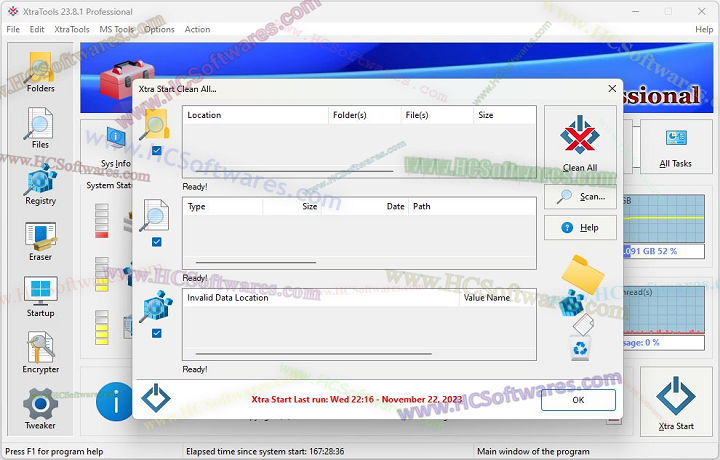Screen dimensions: 720x460
Task: Uncheck the folders scan checkbox
Action: pyautogui.click(x=157, y=151)
